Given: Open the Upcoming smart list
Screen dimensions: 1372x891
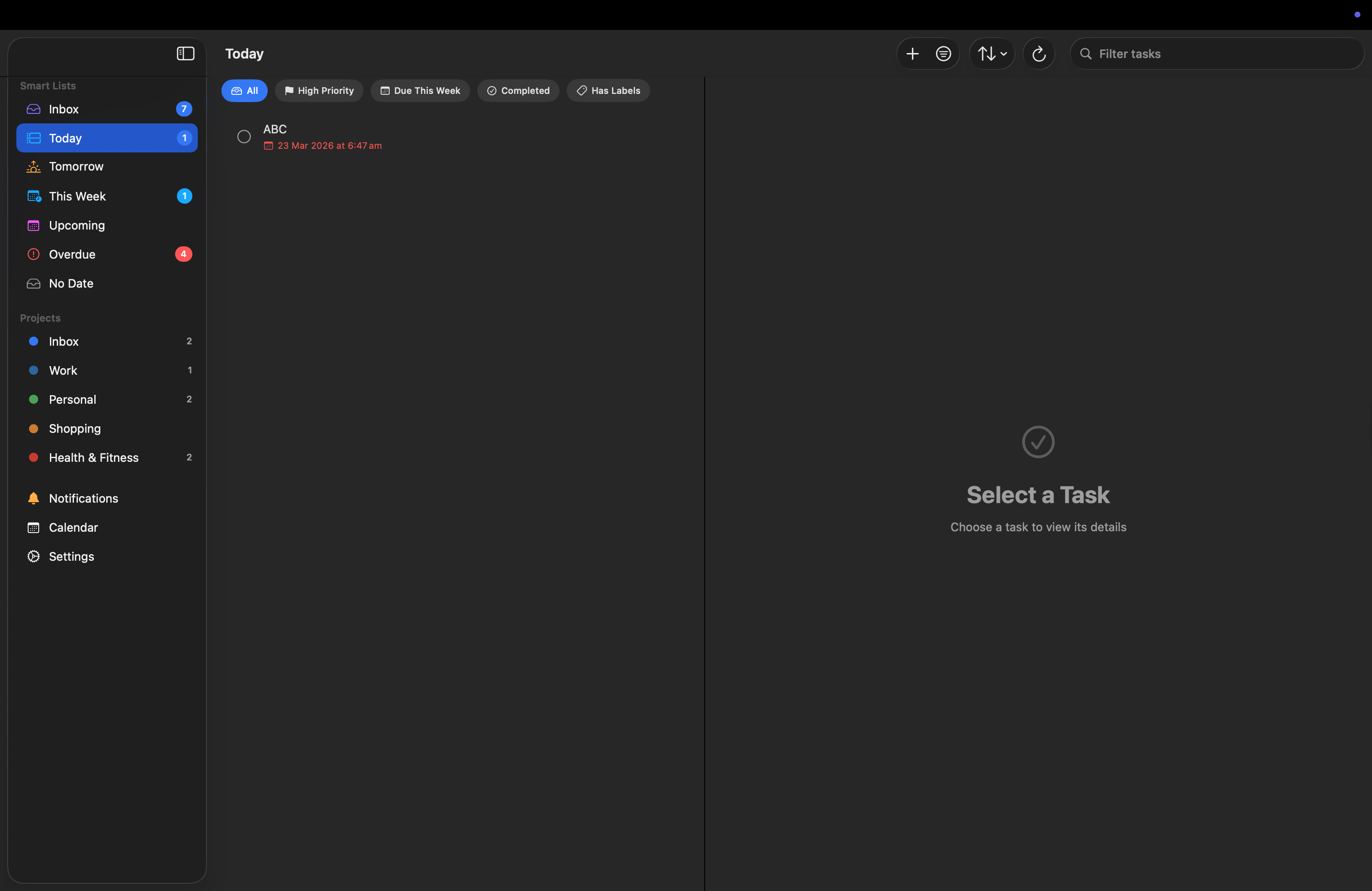Looking at the screenshot, I should click(107, 225).
